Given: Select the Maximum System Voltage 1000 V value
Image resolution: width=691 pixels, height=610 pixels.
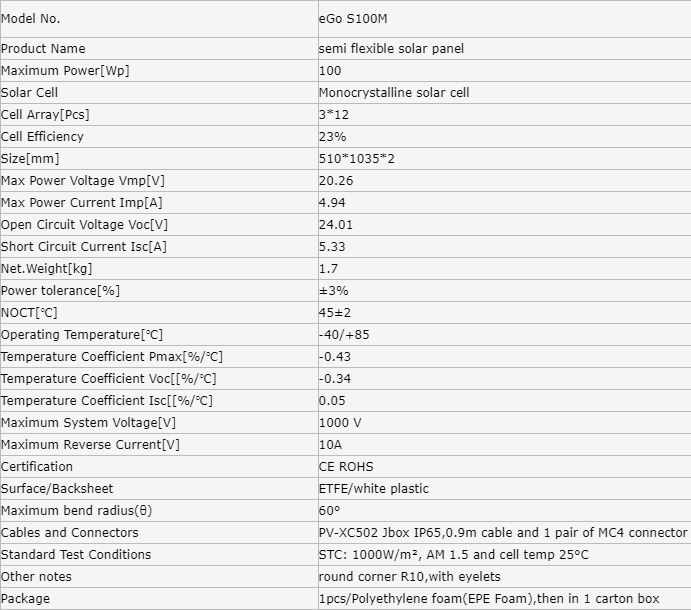Looking at the screenshot, I should 340,423.
